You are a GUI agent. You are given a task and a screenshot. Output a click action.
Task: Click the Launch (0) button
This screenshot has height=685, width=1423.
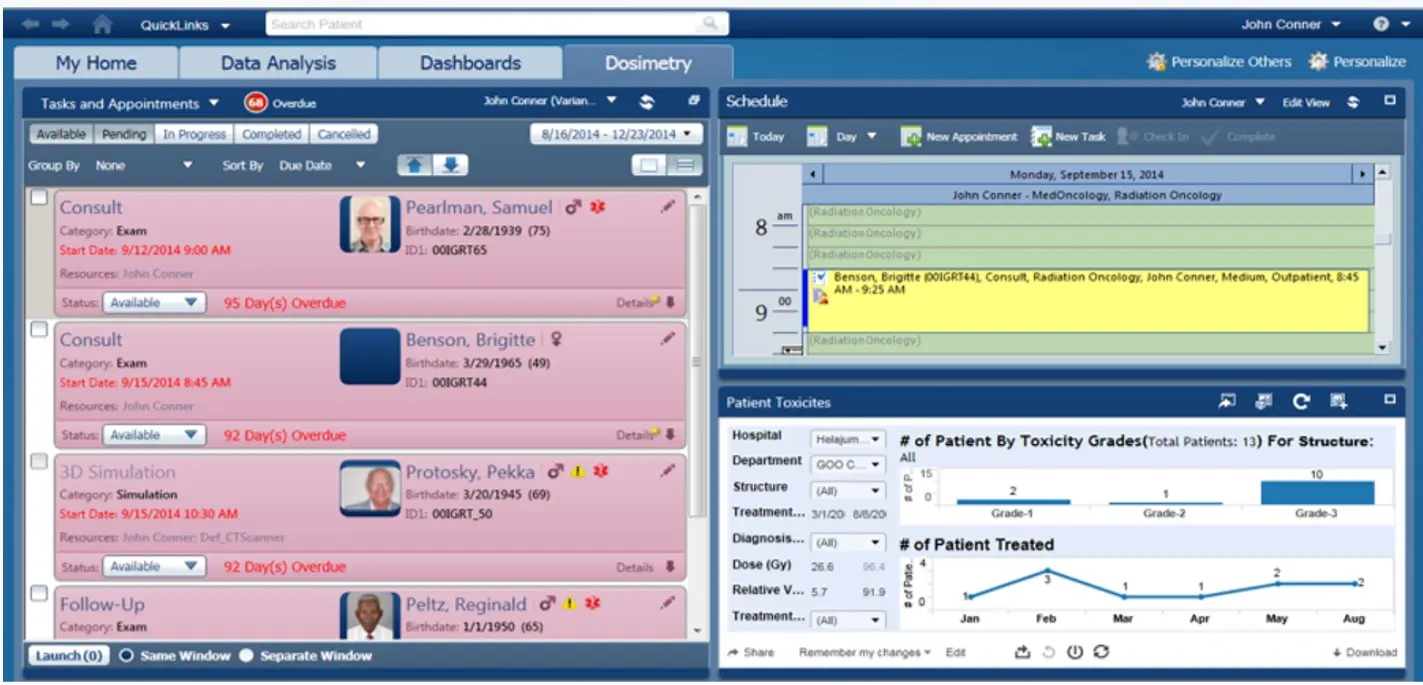(68, 655)
